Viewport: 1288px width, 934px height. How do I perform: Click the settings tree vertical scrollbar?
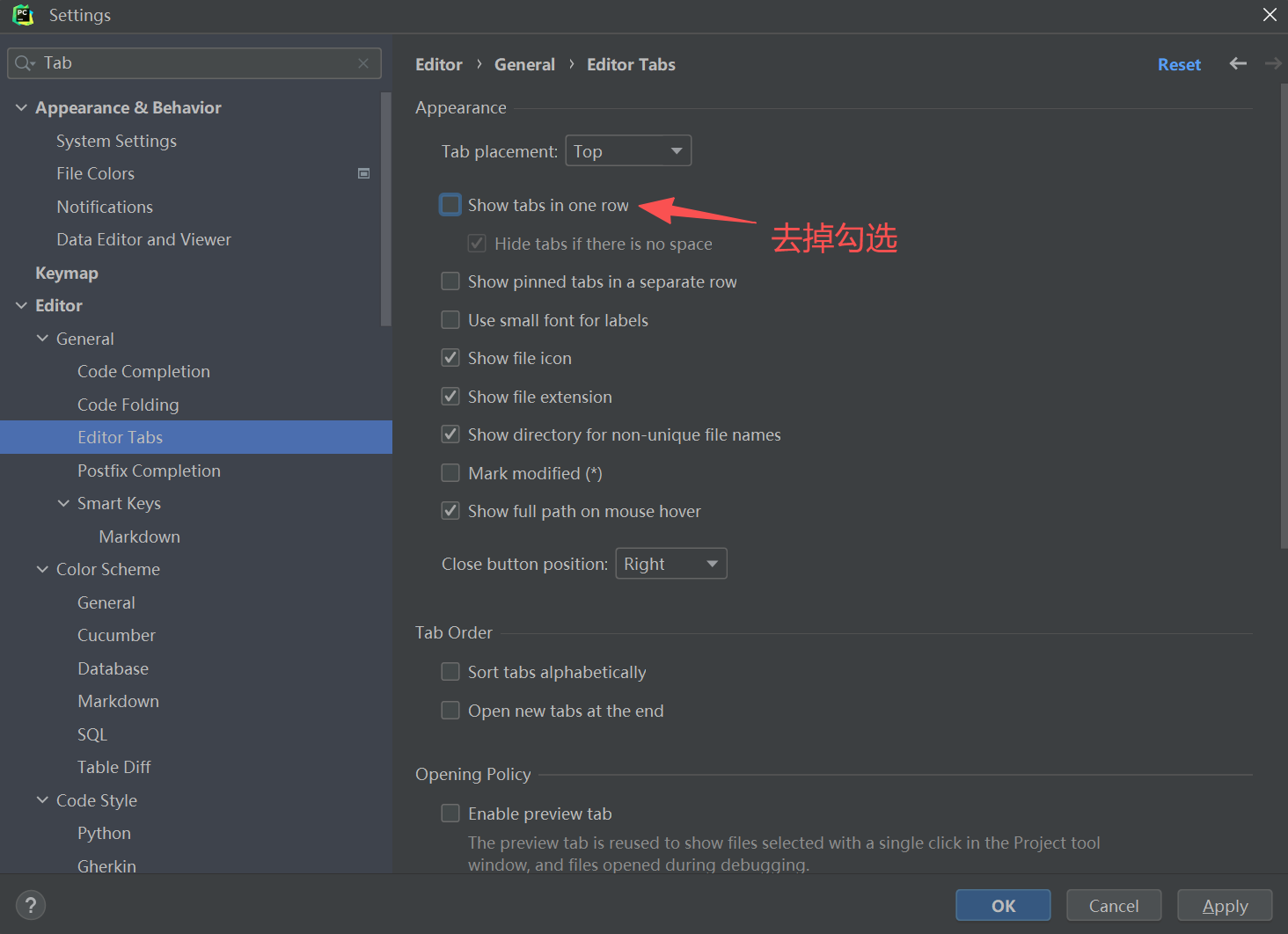385,209
